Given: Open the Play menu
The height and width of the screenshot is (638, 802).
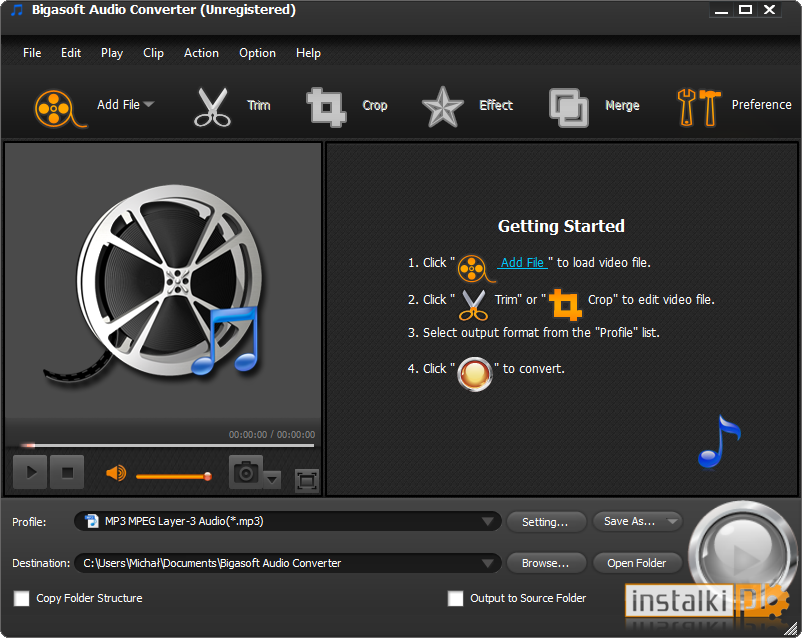Looking at the screenshot, I should (112, 53).
